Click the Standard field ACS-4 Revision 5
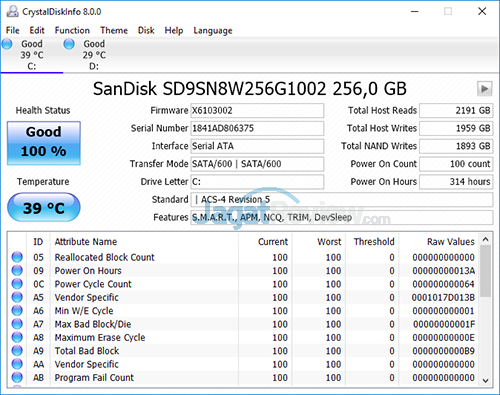The image size is (500, 395). click(342, 199)
